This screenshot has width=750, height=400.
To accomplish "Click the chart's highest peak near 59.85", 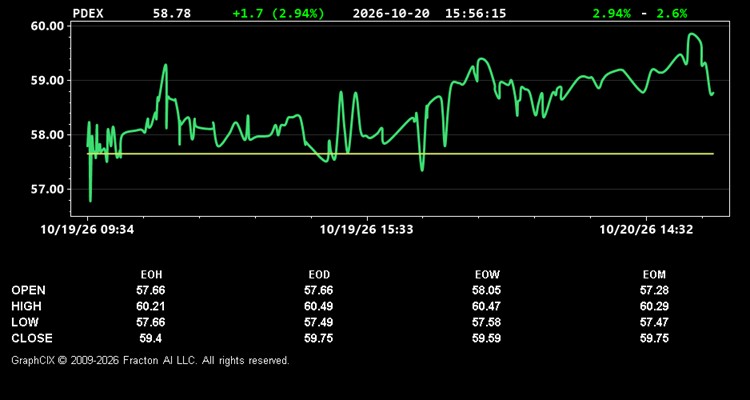I will tap(692, 34).
